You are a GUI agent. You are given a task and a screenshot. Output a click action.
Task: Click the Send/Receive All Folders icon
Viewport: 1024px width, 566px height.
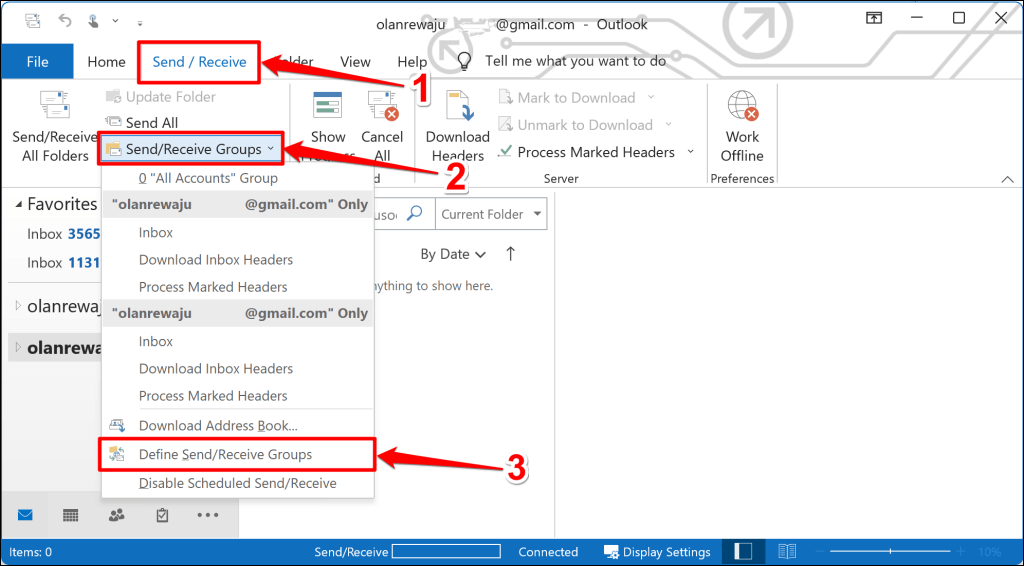54,106
